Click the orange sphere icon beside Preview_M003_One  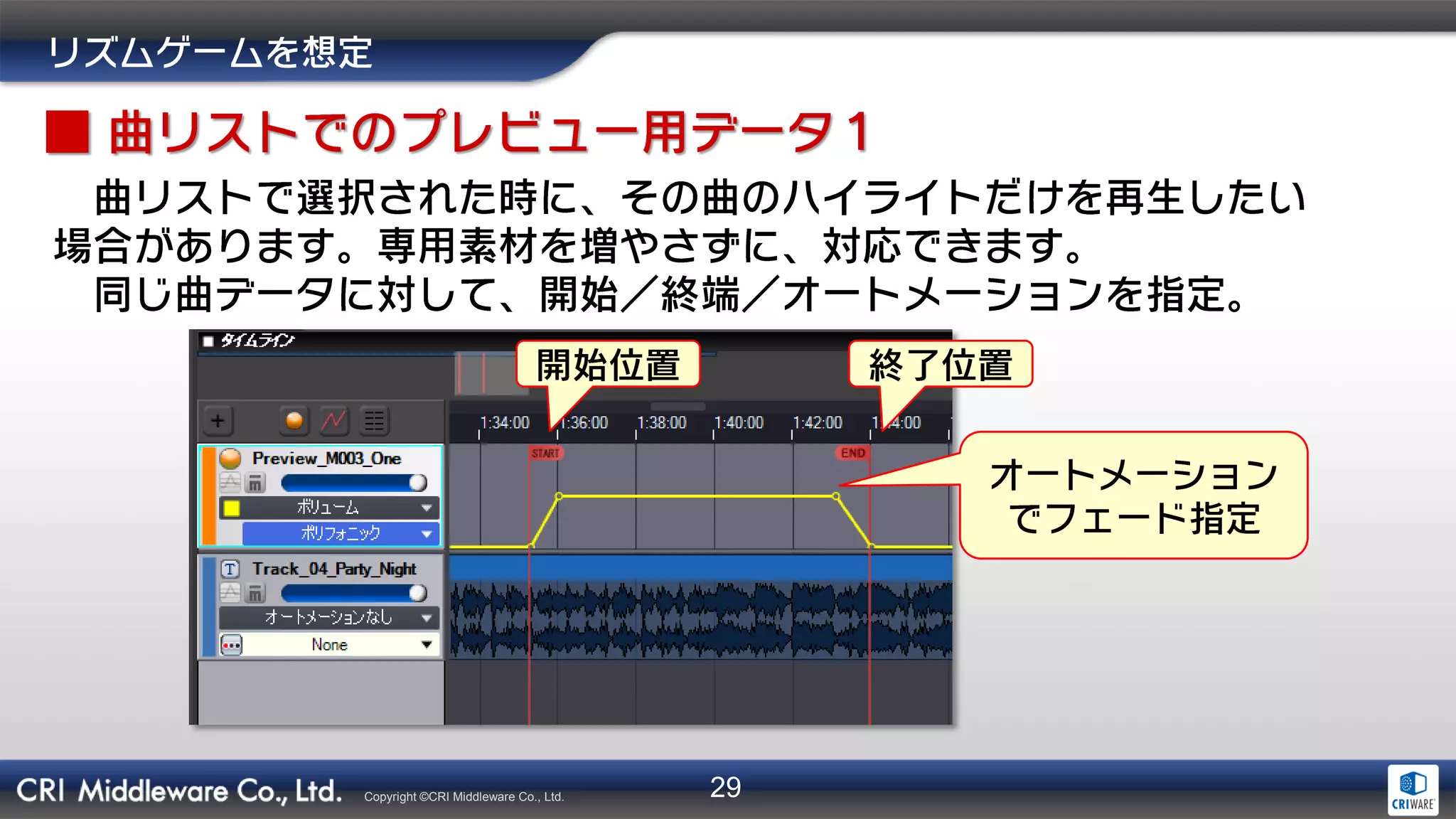(230, 459)
